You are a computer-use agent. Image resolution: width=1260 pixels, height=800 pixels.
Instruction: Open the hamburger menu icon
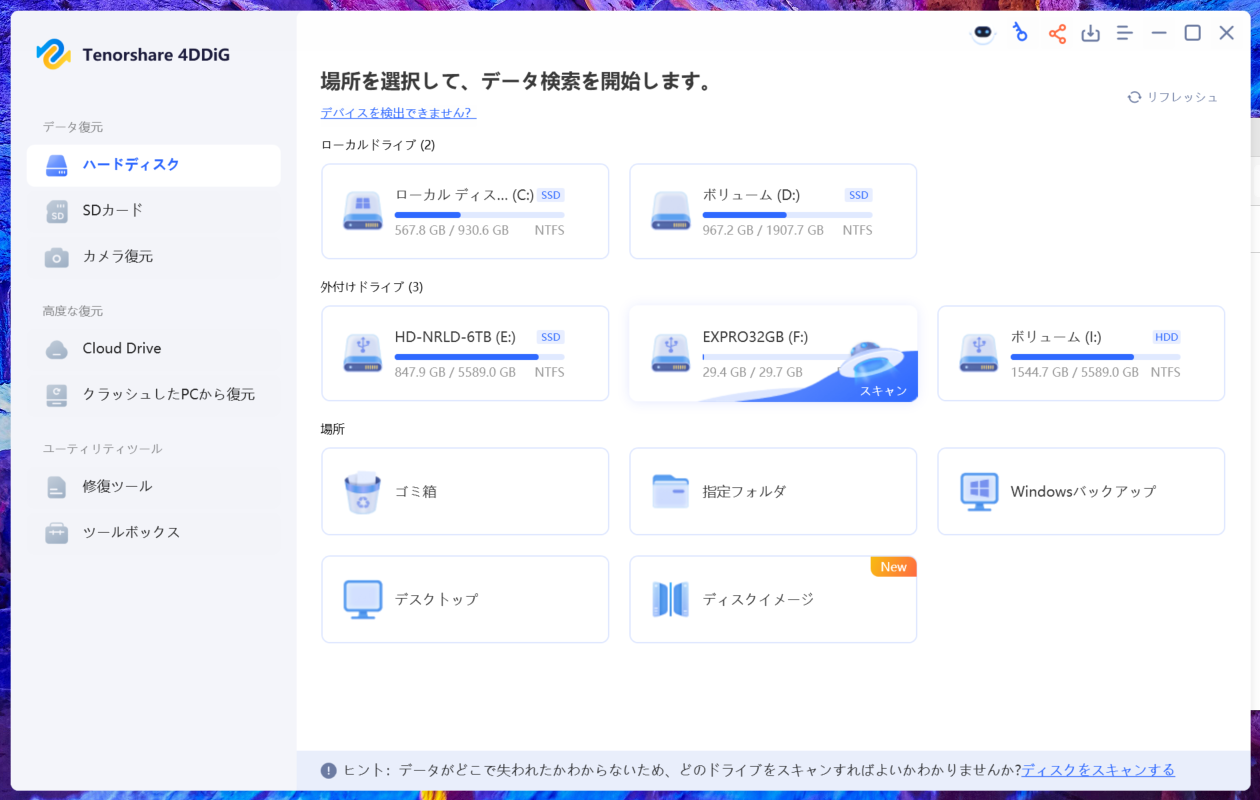[1125, 34]
